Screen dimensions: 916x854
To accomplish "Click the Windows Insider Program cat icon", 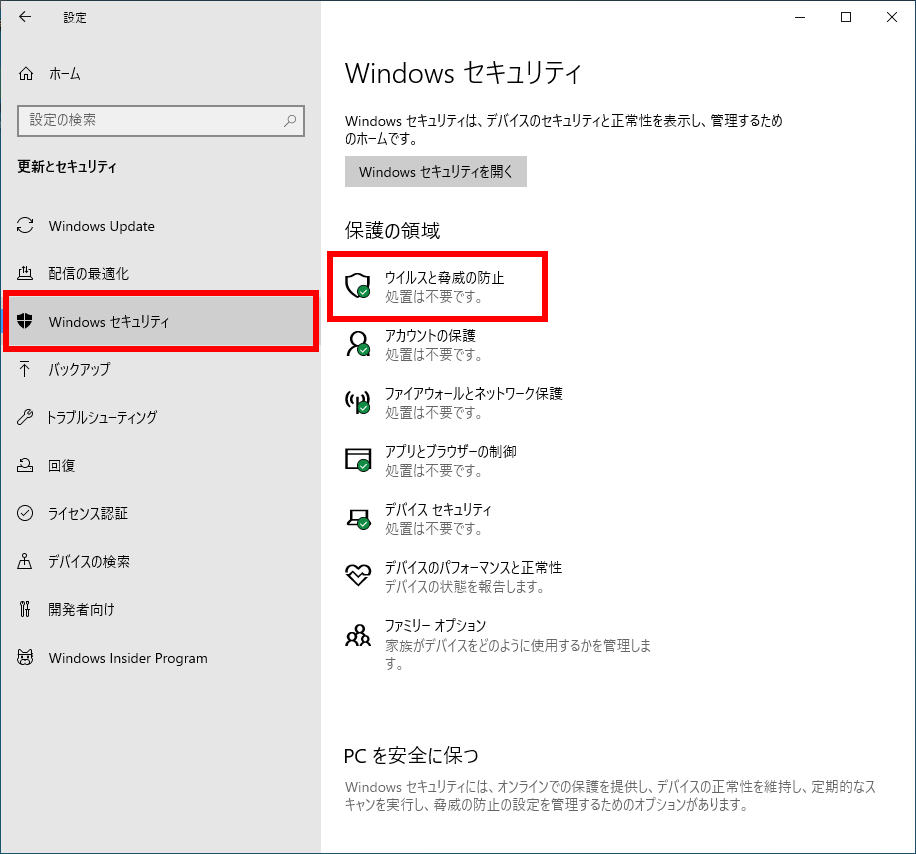I will pyautogui.click(x=25, y=657).
